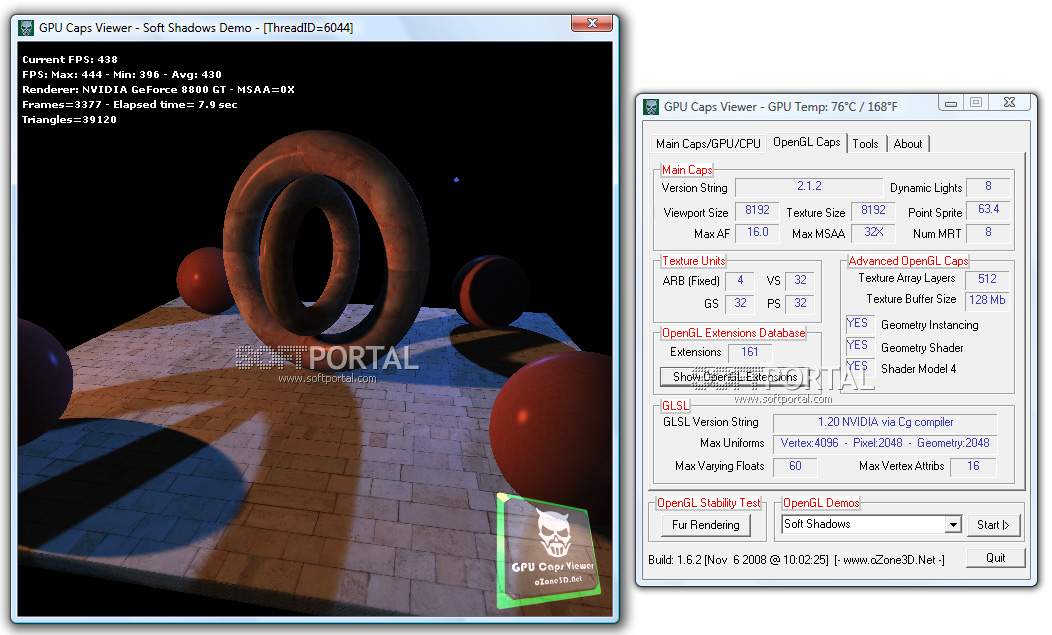Quit GPU Caps Viewer
1052x635 pixels.
[996, 558]
